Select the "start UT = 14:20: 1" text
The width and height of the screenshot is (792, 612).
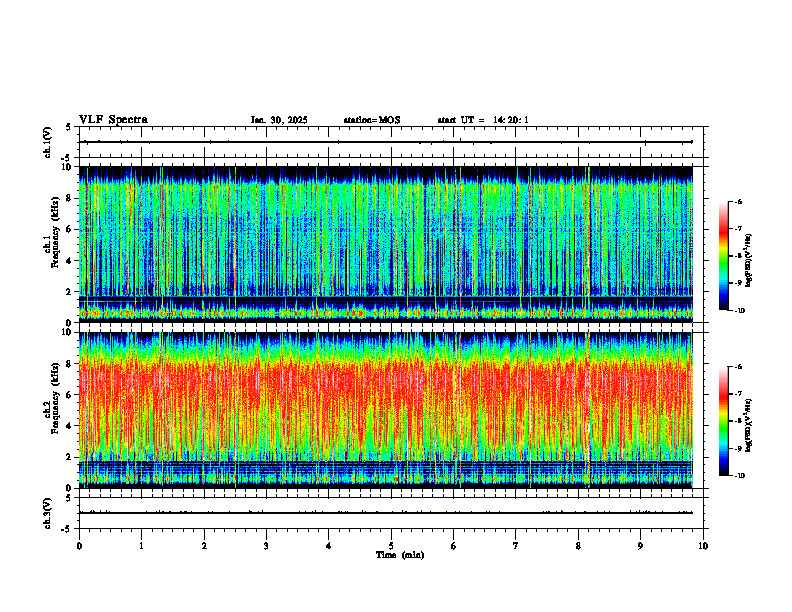[483, 120]
